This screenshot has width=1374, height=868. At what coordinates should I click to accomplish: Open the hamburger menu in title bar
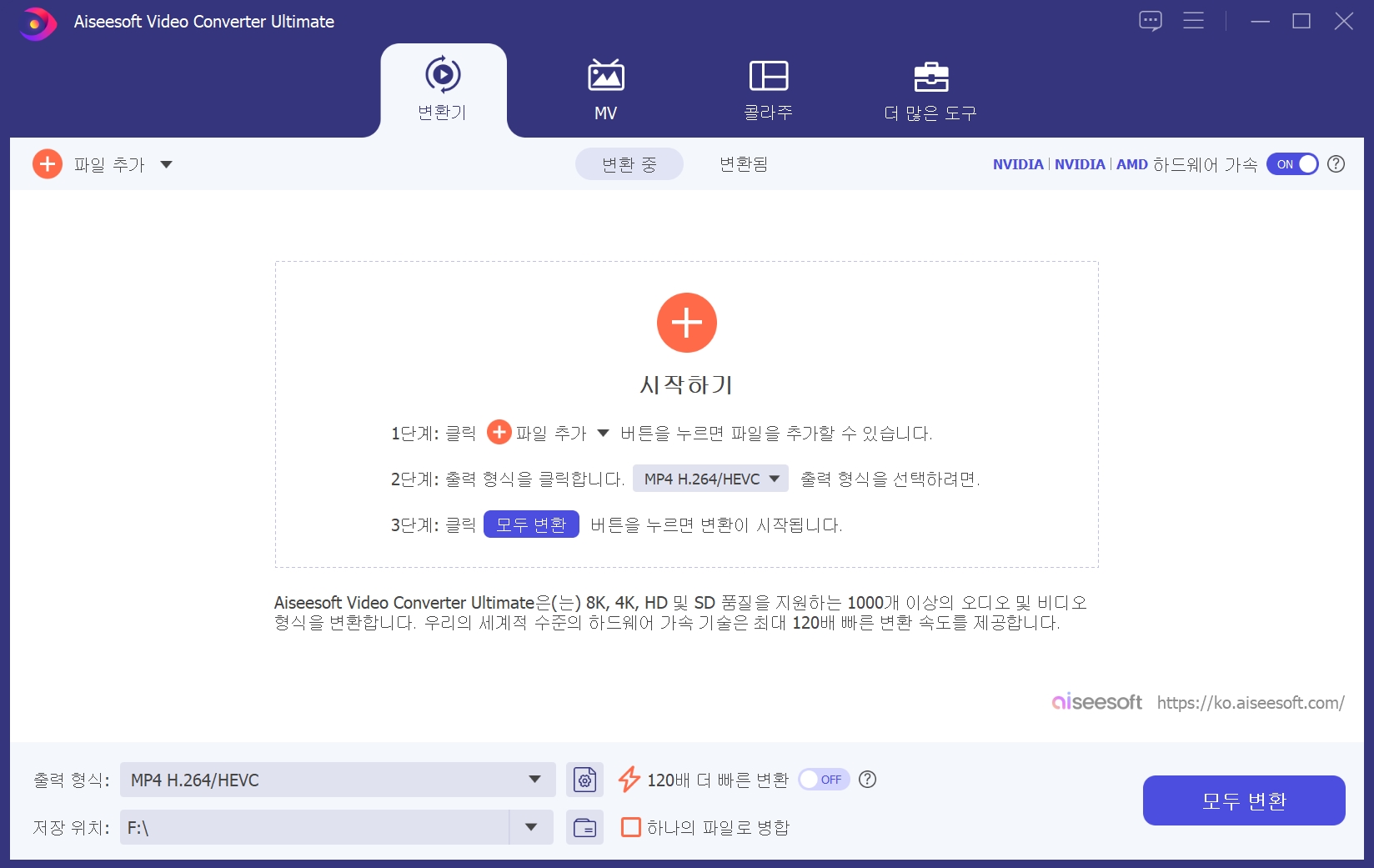[1194, 21]
